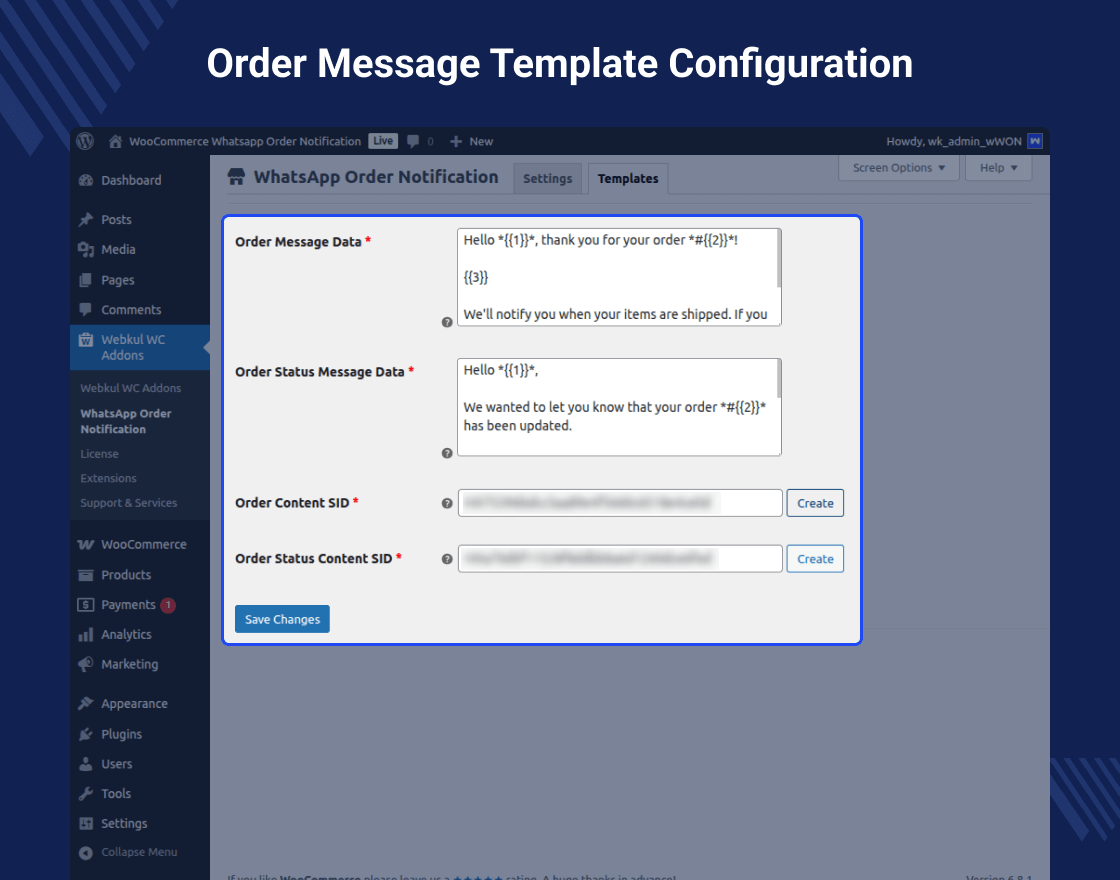This screenshot has width=1120, height=880.
Task: Click the Payments dollar icon
Action: point(86,605)
